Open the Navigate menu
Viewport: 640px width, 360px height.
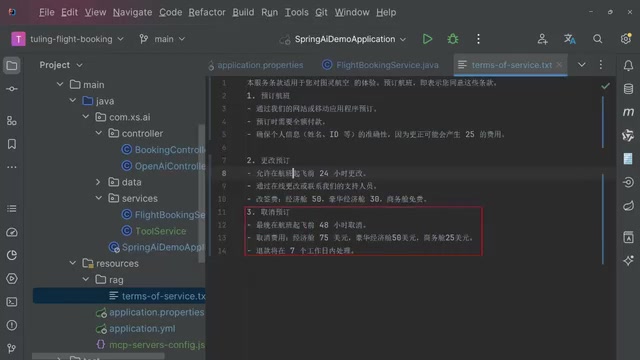click(x=132, y=13)
